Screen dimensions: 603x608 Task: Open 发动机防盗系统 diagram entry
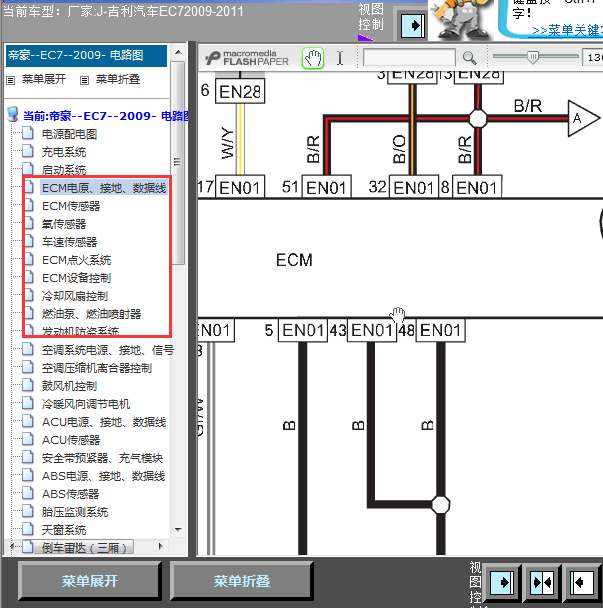80,332
